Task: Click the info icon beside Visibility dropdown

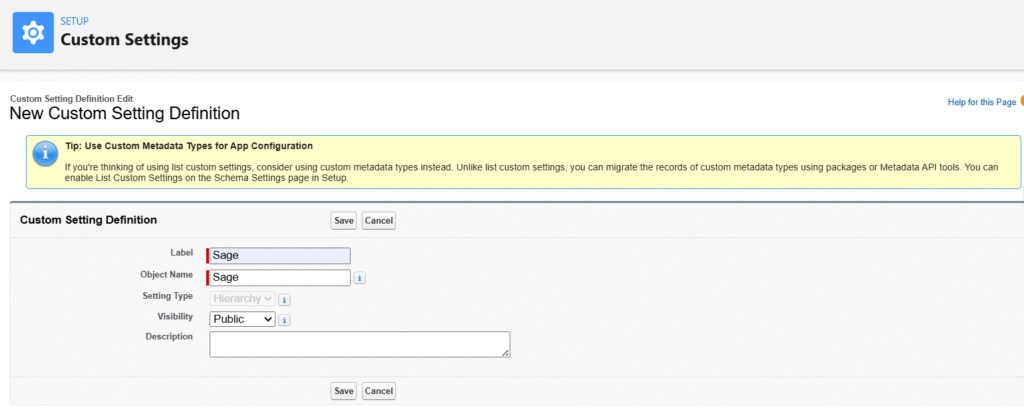Action: (x=284, y=320)
